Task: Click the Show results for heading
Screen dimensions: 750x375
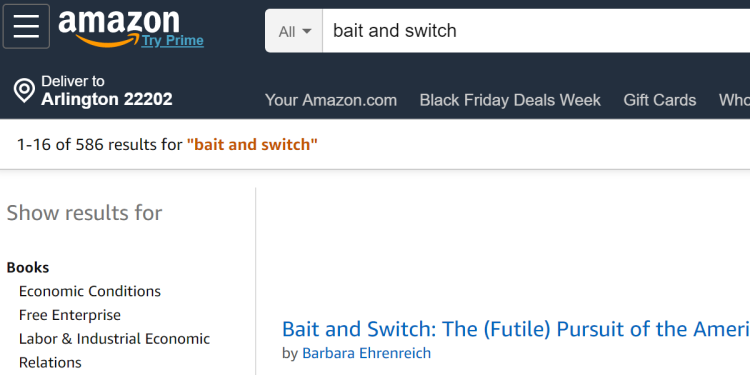Action: (84, 213)
